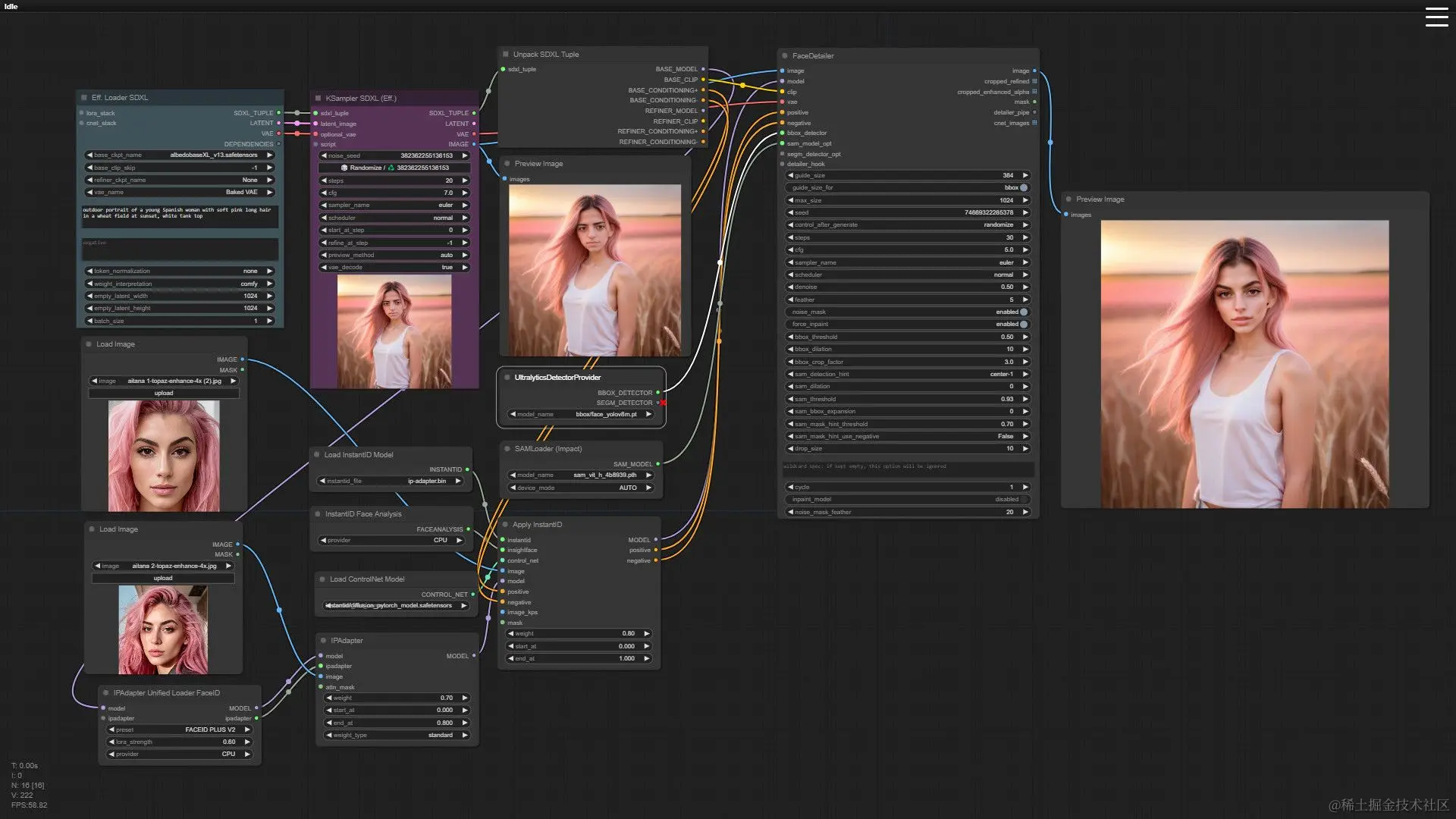Click the Apply InstantID weight 0.80 slider

point(579,633)
